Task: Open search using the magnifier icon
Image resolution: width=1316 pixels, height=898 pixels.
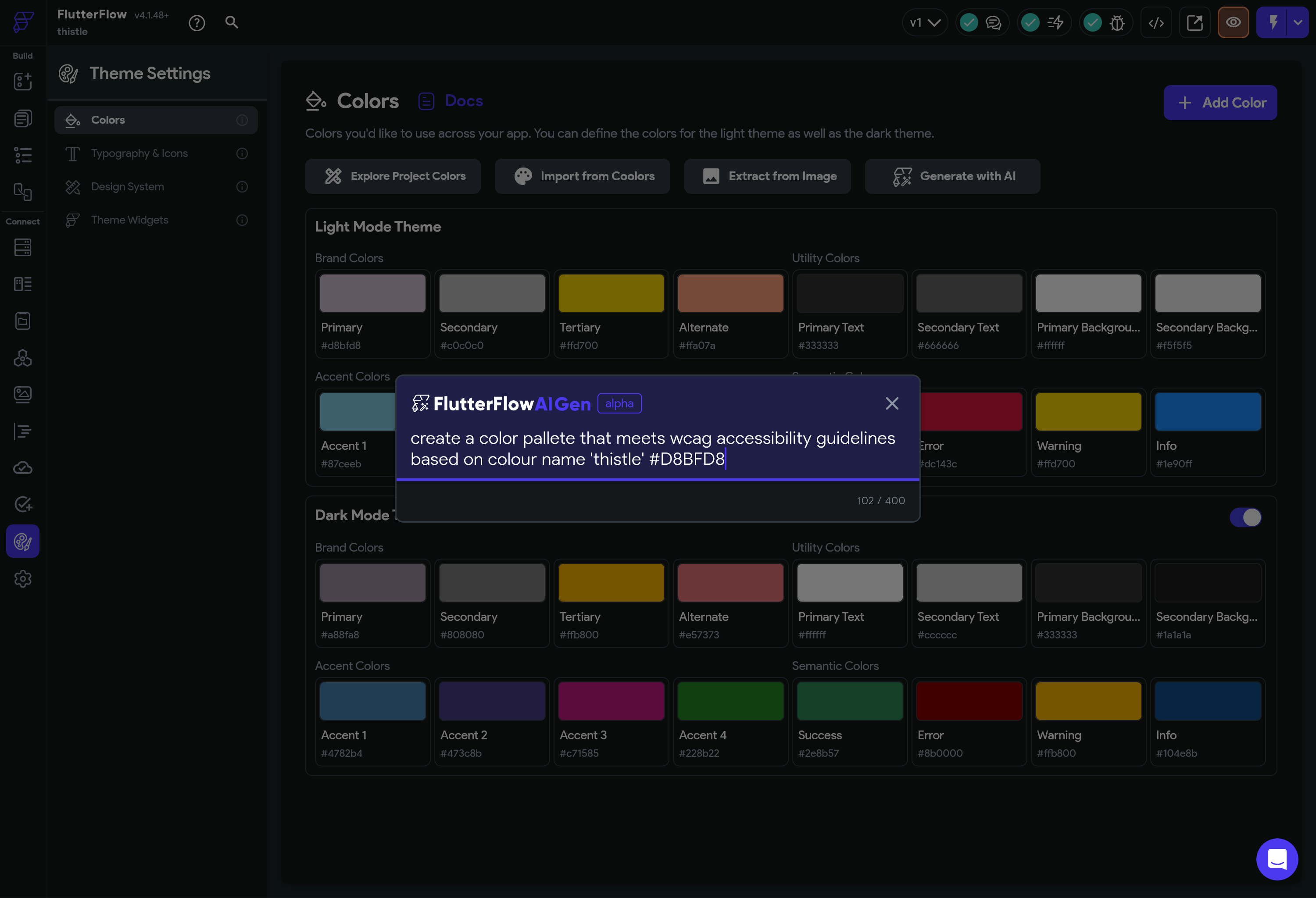Action: click(232, 22)
